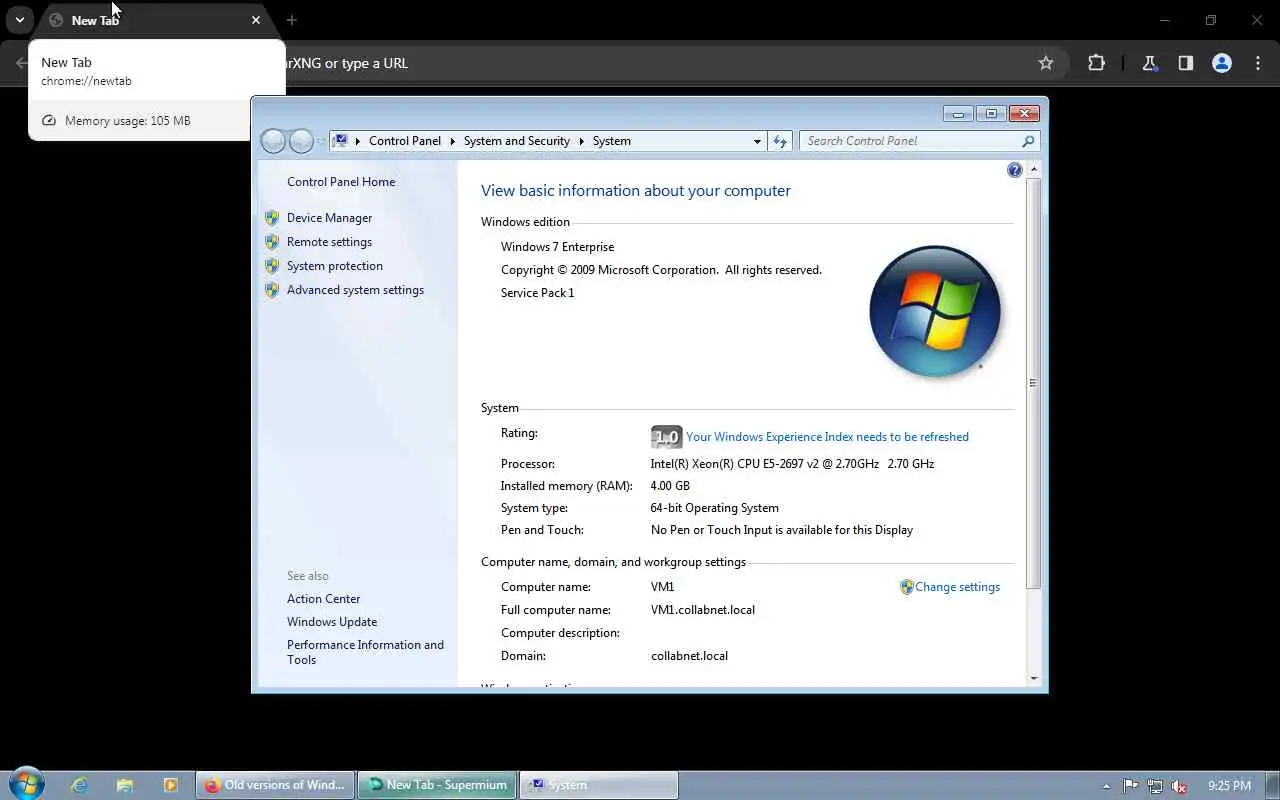Open Remote settings link
The height and width of the screenshot is (800, 1280).
[329, 242]
